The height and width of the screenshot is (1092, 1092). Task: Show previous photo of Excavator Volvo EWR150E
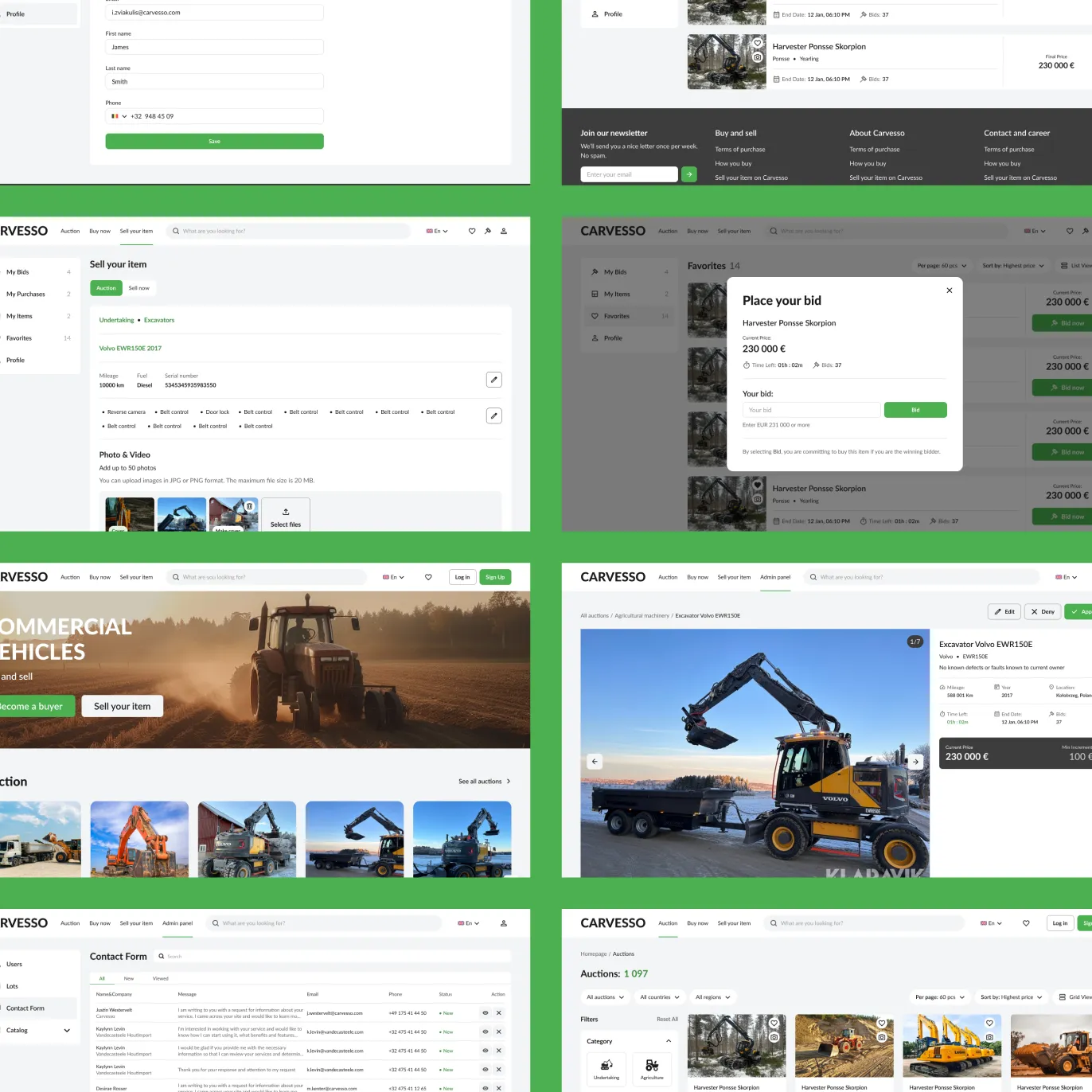point(595,762)
